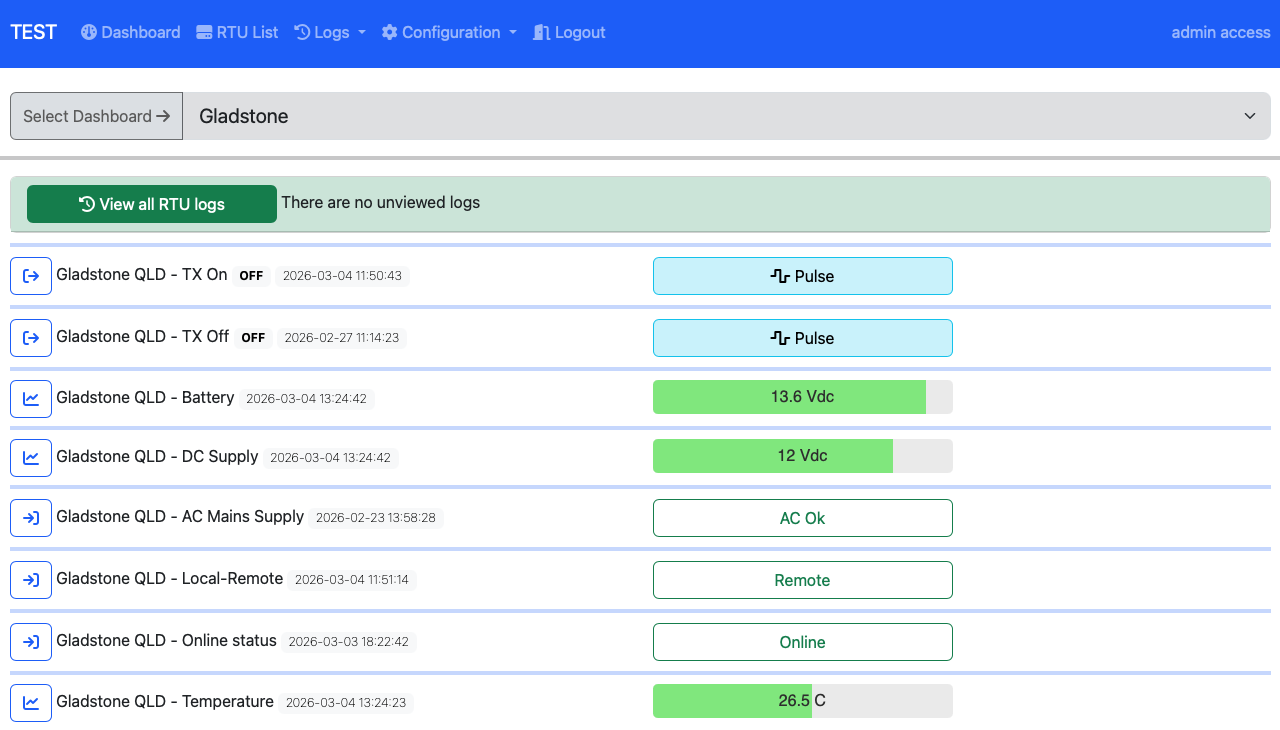
Task: Click the AC Mains Supply input icon
Action: pyautogui.click(x=31, y=518)
